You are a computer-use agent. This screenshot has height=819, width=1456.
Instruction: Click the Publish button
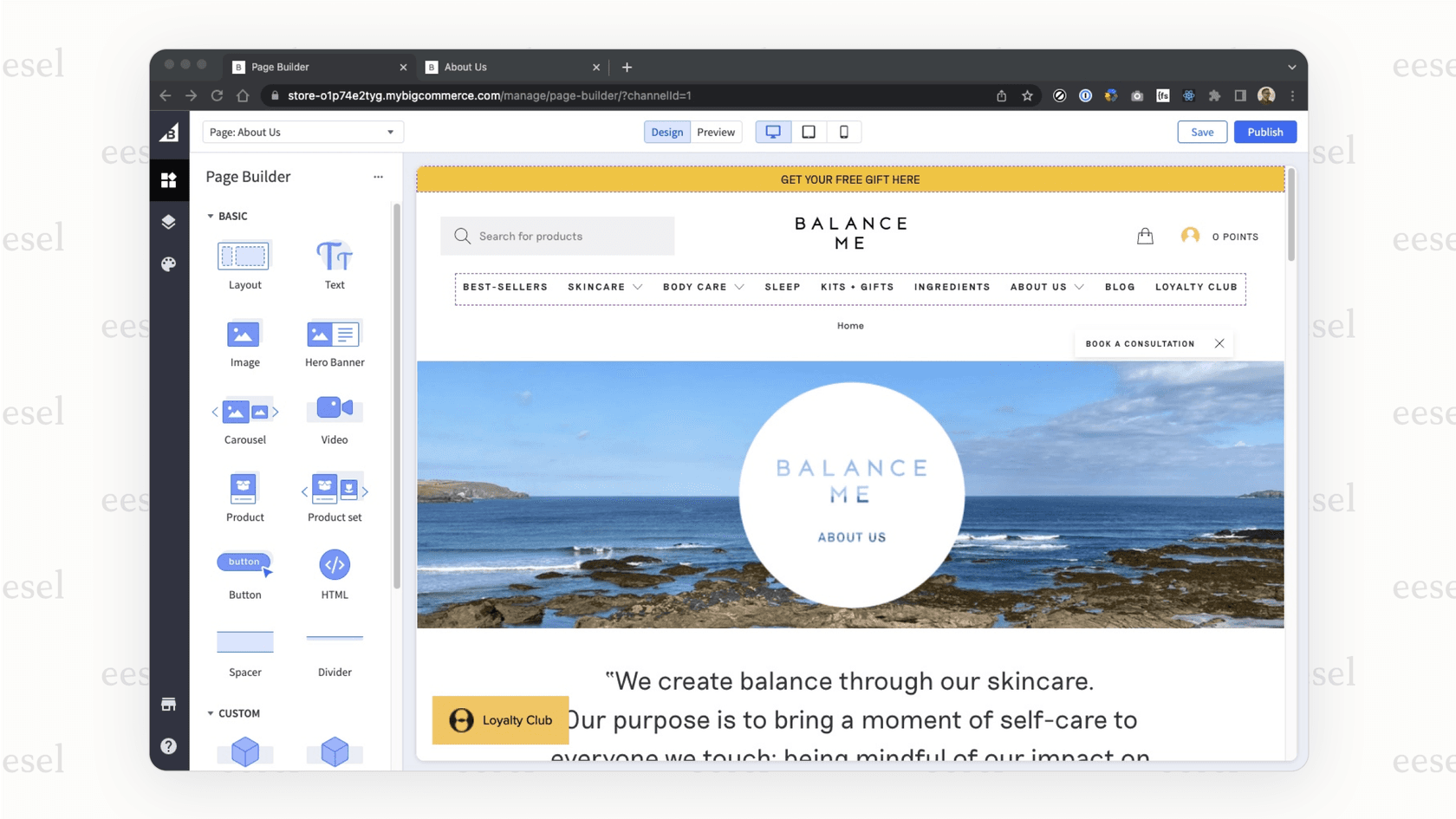pos(1264,132)
